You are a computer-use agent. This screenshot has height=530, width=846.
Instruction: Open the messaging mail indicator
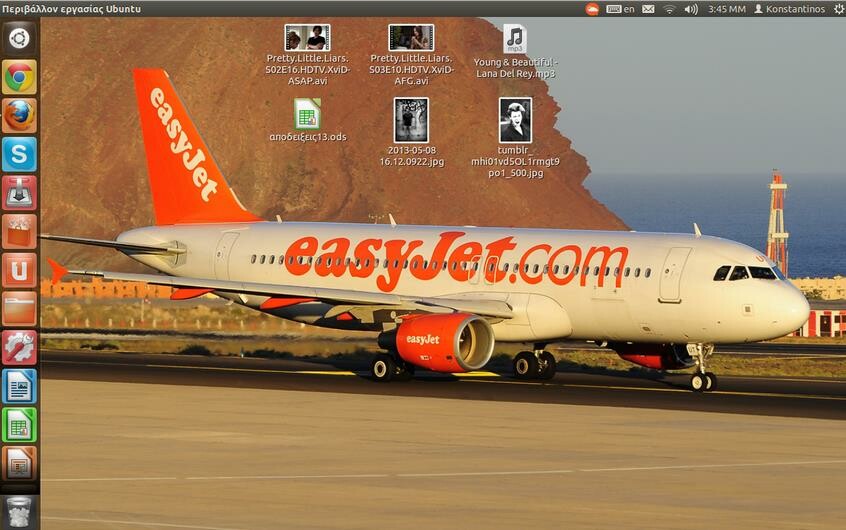(649, 9)
